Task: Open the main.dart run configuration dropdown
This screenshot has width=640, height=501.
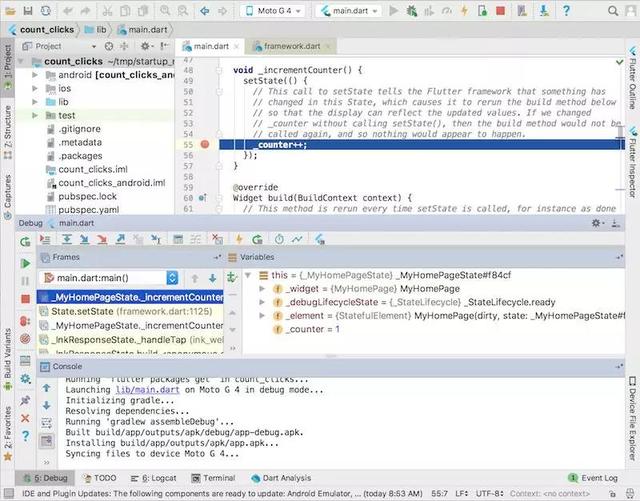Action: coord(348,11)
